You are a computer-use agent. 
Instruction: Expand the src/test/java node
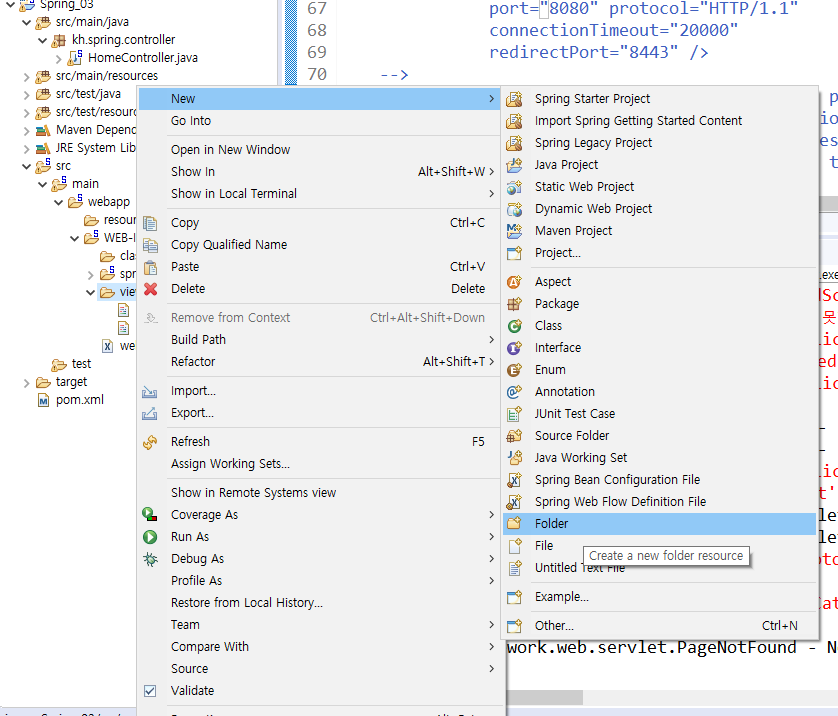[26, 95]
